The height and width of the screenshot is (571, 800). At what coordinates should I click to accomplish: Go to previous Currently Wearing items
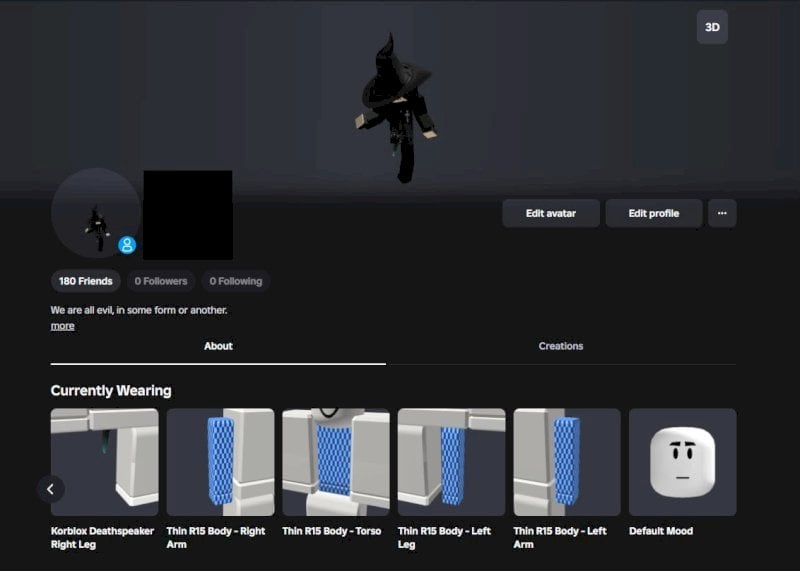tap(51, 489)
